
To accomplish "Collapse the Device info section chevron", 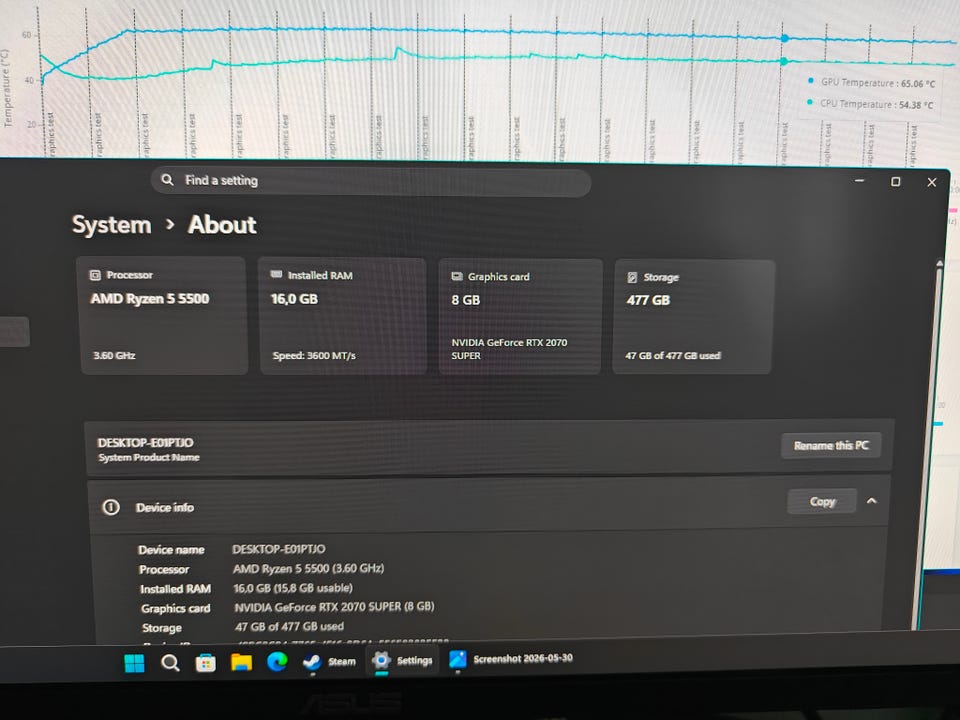I will pos(872,501).
